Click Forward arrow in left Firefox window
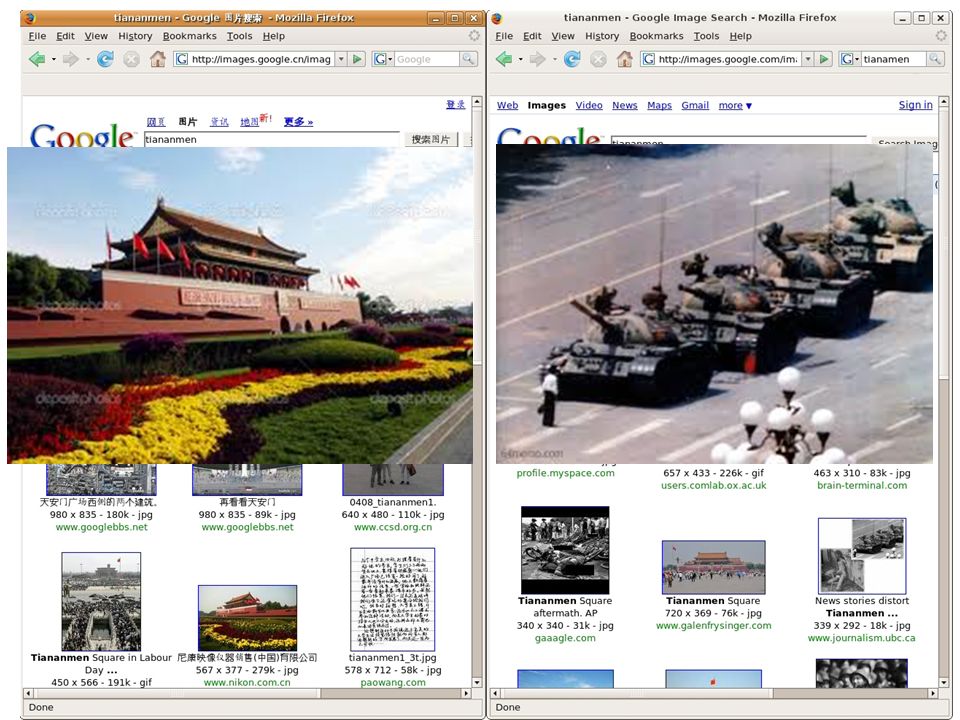Screen dimensions: 960x720 click(x=71, y=59)
